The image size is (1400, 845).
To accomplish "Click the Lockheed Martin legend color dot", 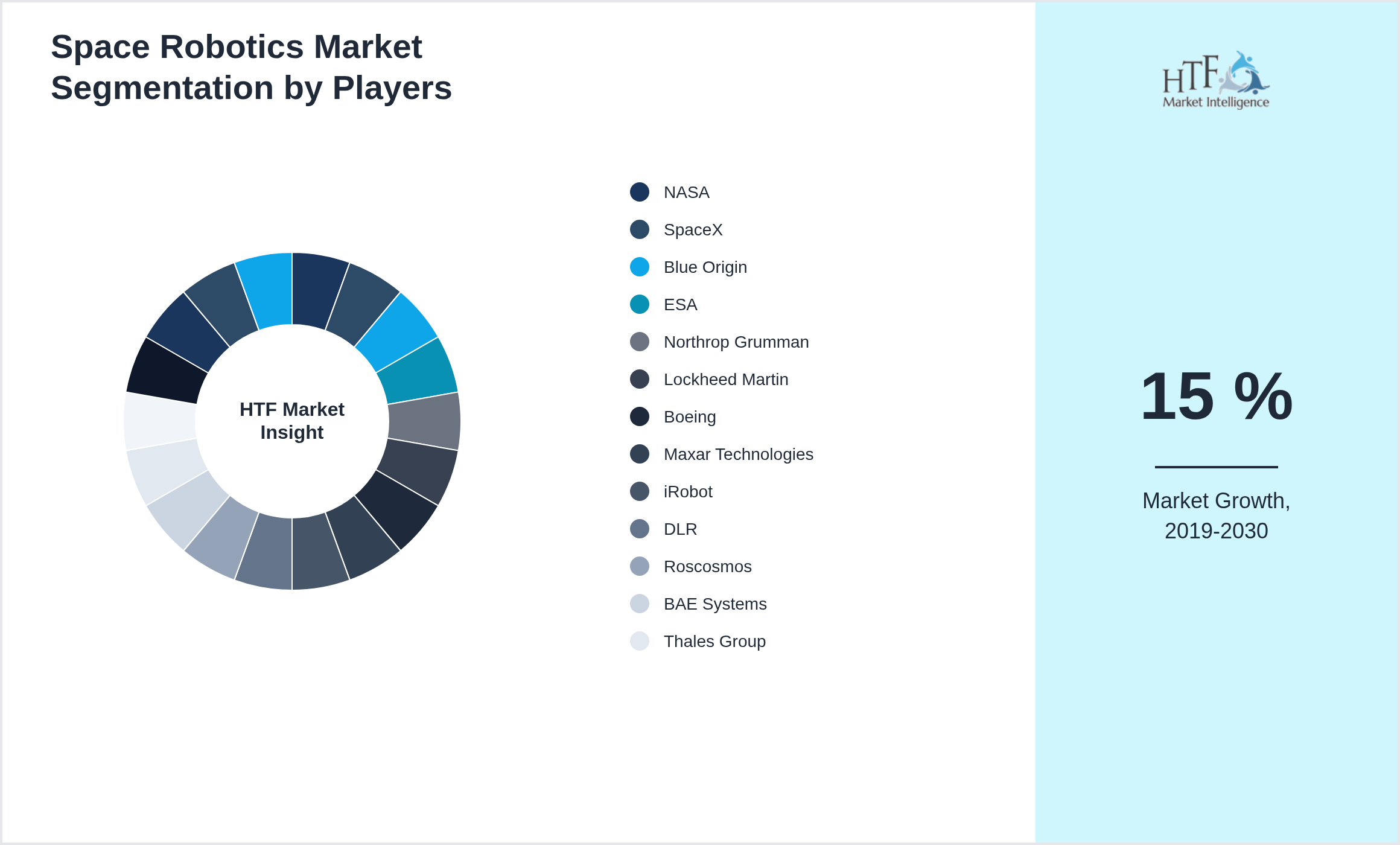I will [x=640, y=379].
